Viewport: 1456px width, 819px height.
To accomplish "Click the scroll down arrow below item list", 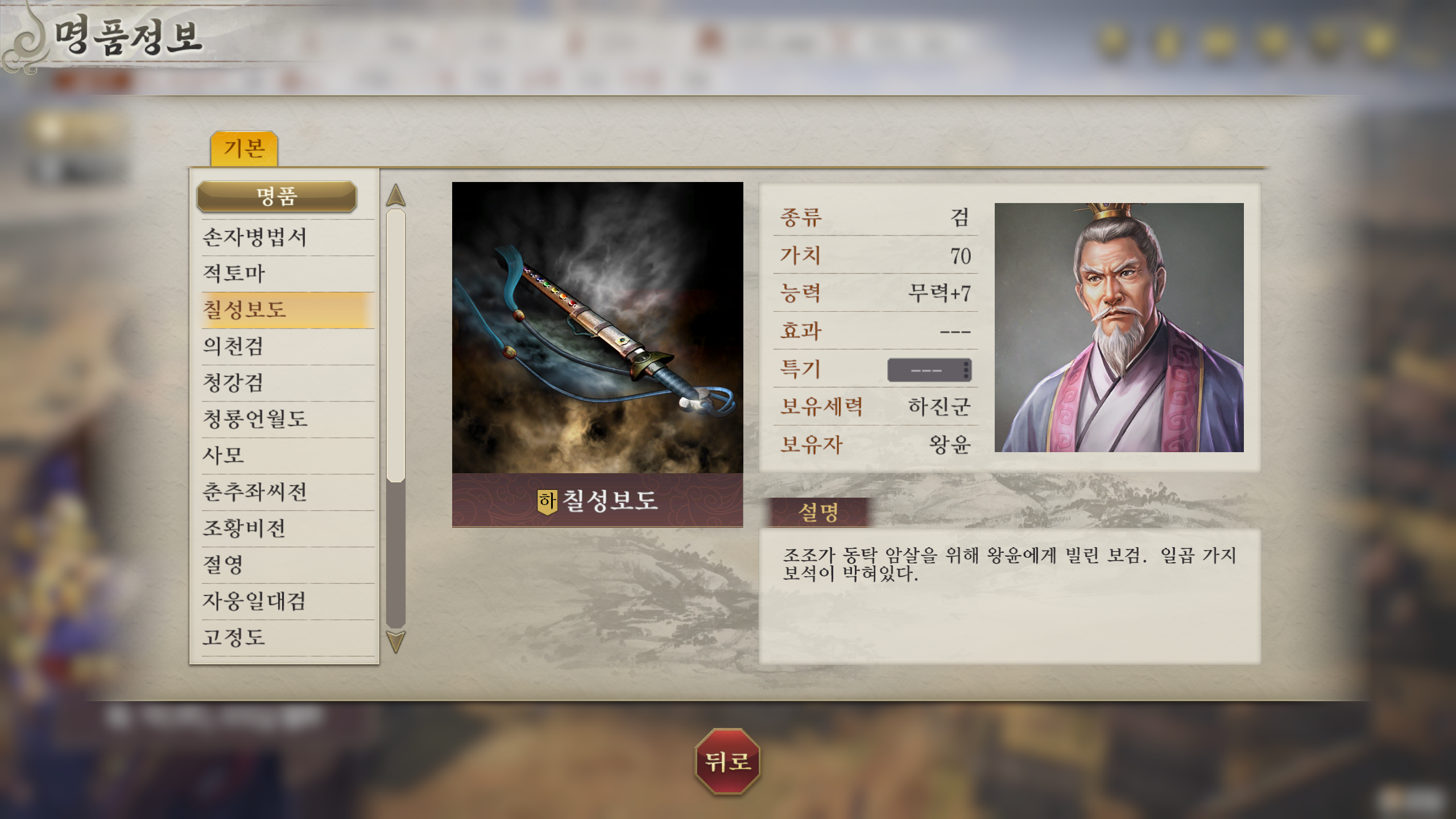I will point(395,642).
